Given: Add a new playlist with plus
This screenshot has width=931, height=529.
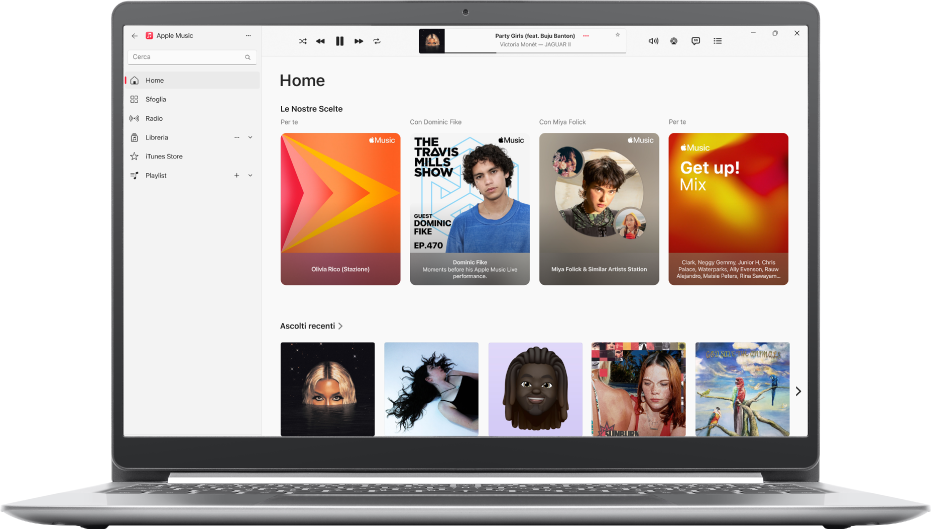Looking at the screenshot, I should click(x=236, y=175).
